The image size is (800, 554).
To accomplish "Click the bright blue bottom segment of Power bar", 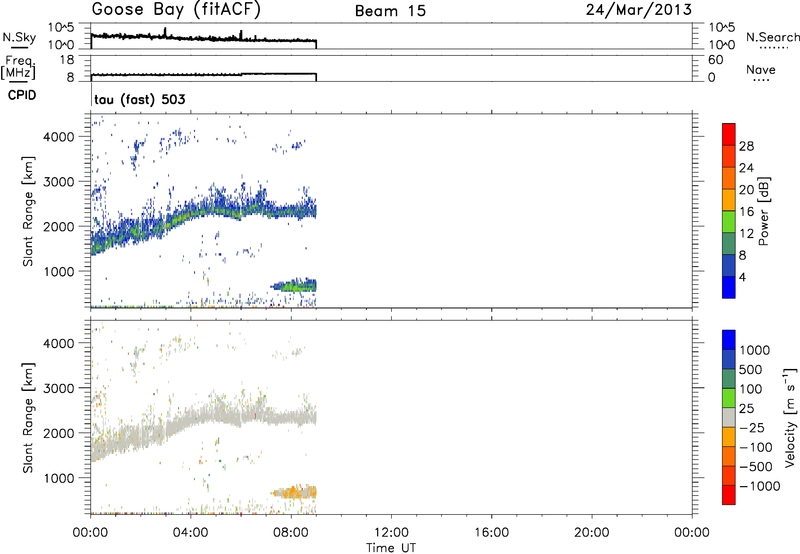I will point(729,287).
